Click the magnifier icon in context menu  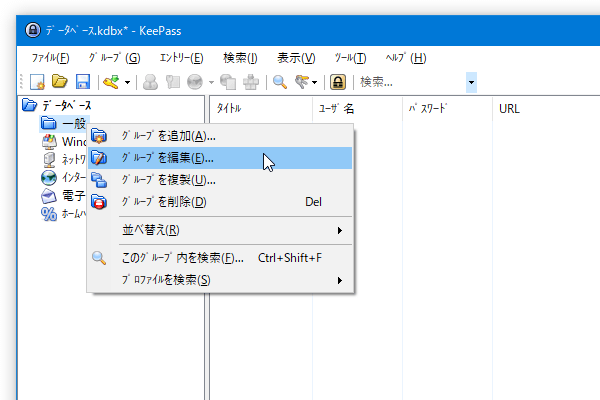coord(99,258)
